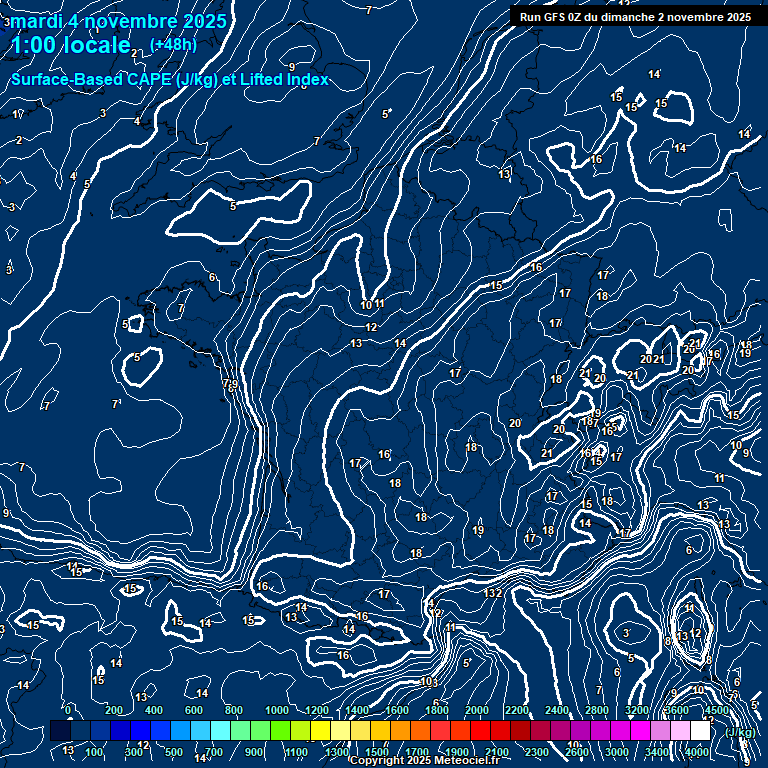Click the legend value '1500'
This screenshot has width=768, height=768.
377,752
